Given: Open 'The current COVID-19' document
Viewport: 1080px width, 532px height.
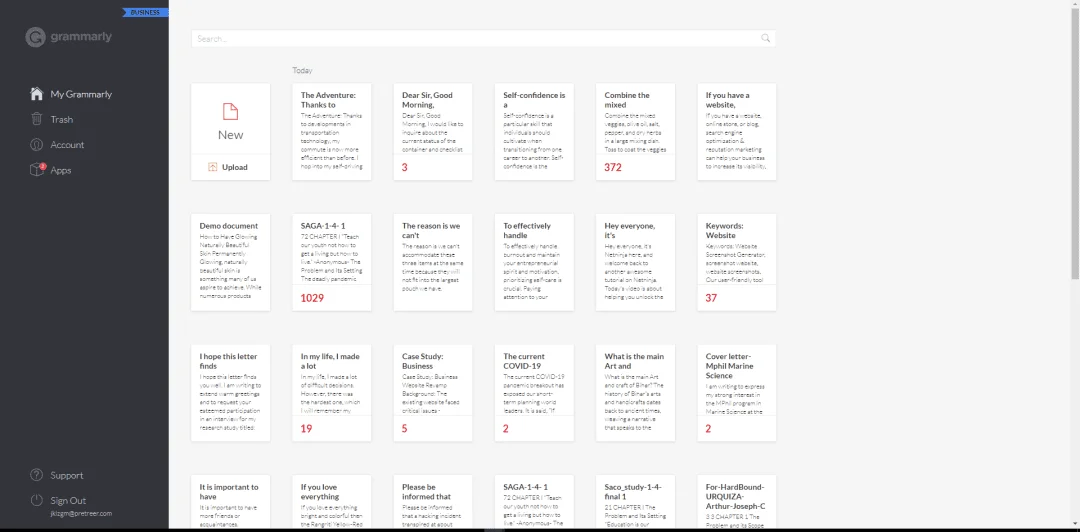Looking at the screenshot, I should click(x=534, y=393).
